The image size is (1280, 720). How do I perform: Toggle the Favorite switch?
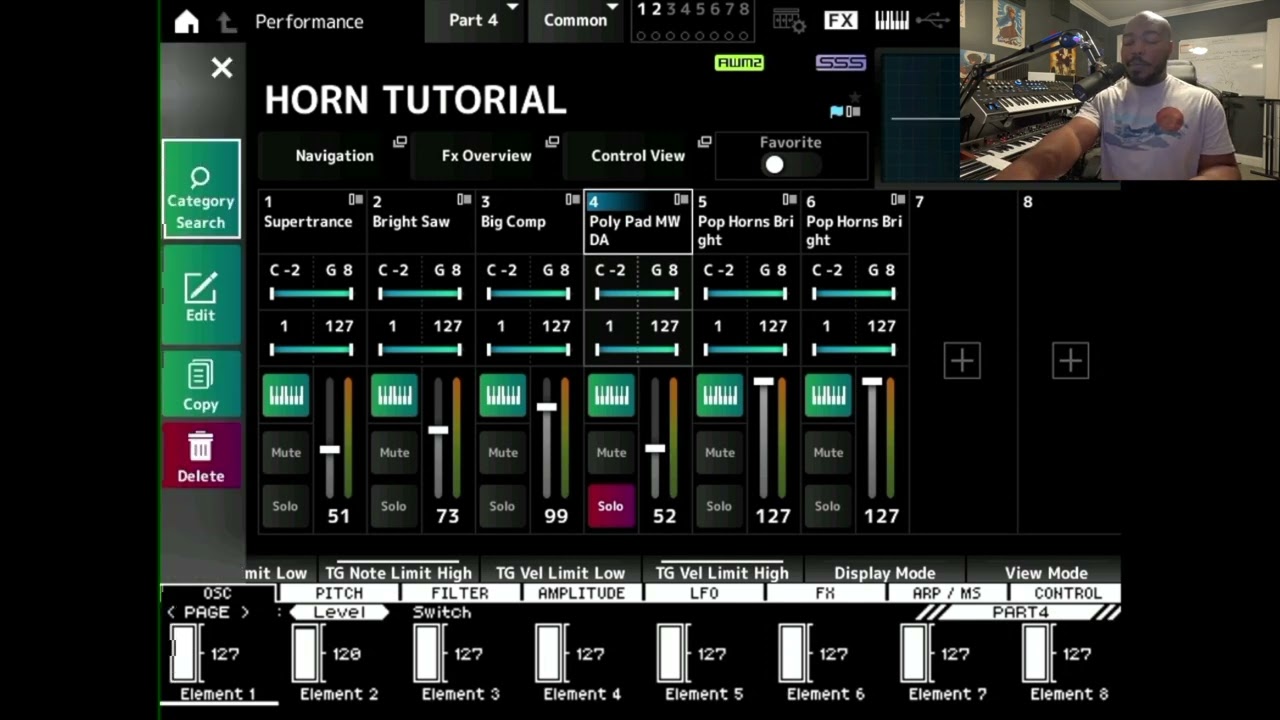click(789, 165)
